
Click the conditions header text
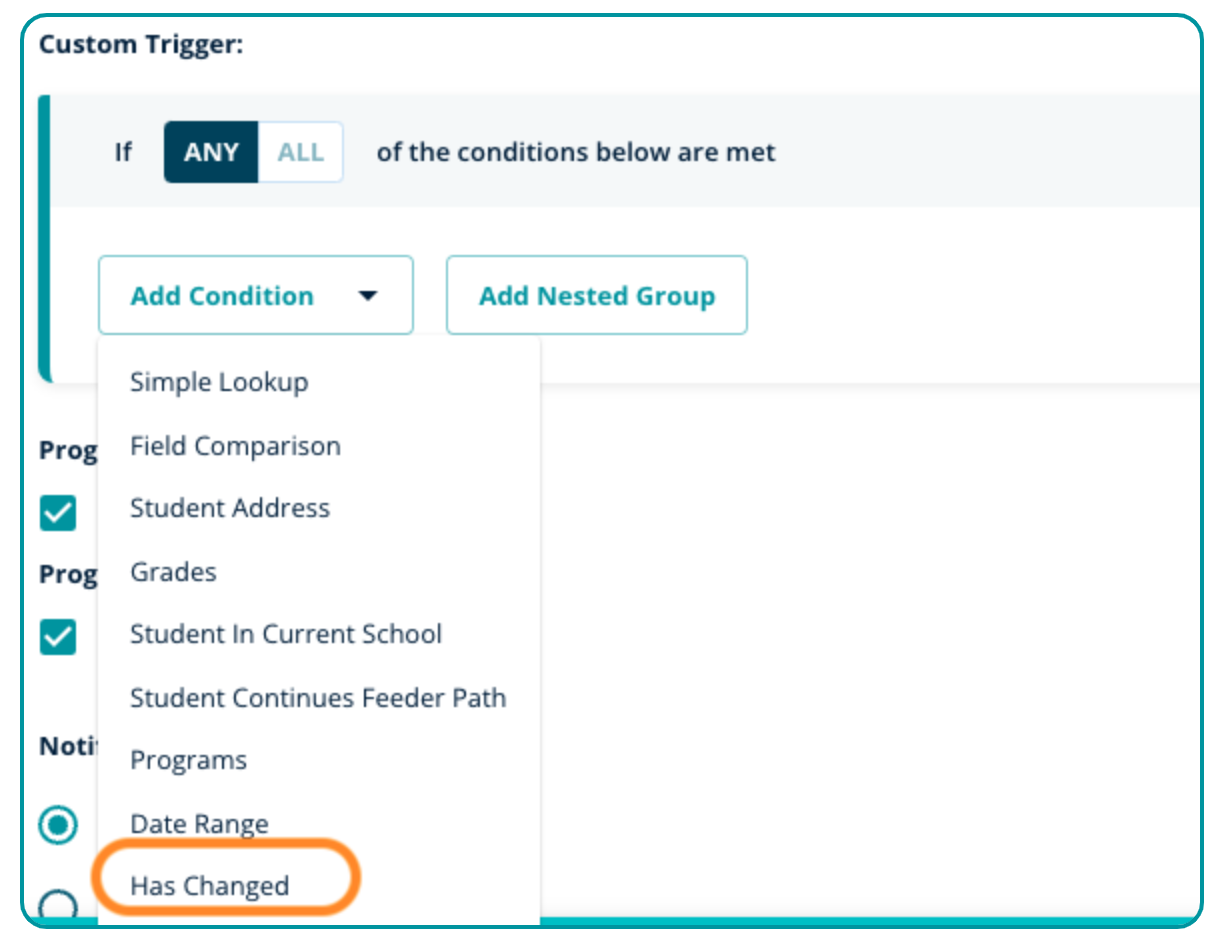coord(576,152)
